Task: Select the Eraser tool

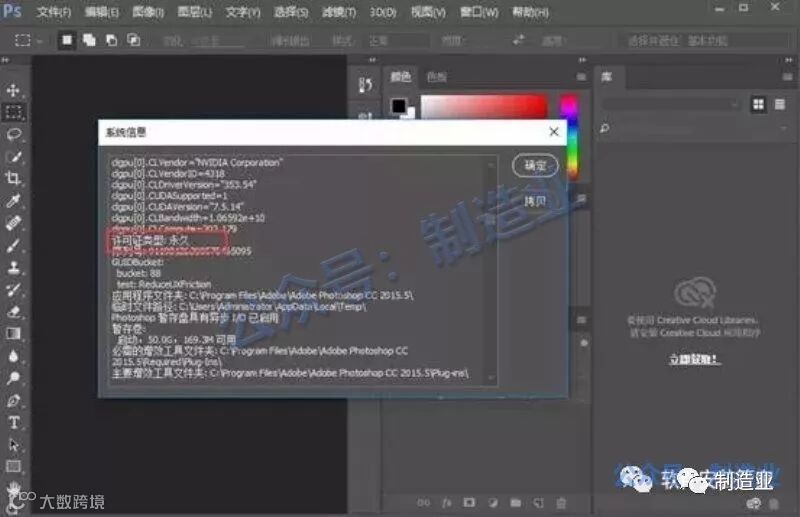Action: pyautogui.click(x=13, y=311)
